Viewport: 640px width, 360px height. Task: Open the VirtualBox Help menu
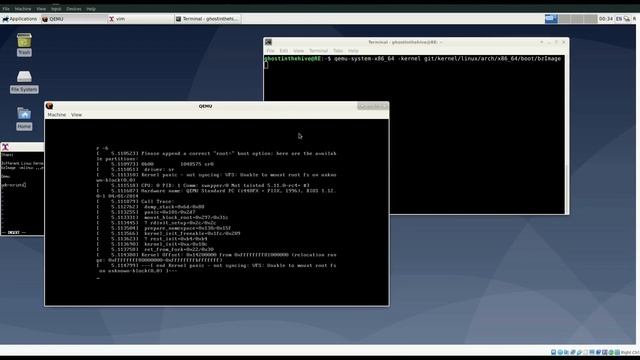[x=91, y=9]
